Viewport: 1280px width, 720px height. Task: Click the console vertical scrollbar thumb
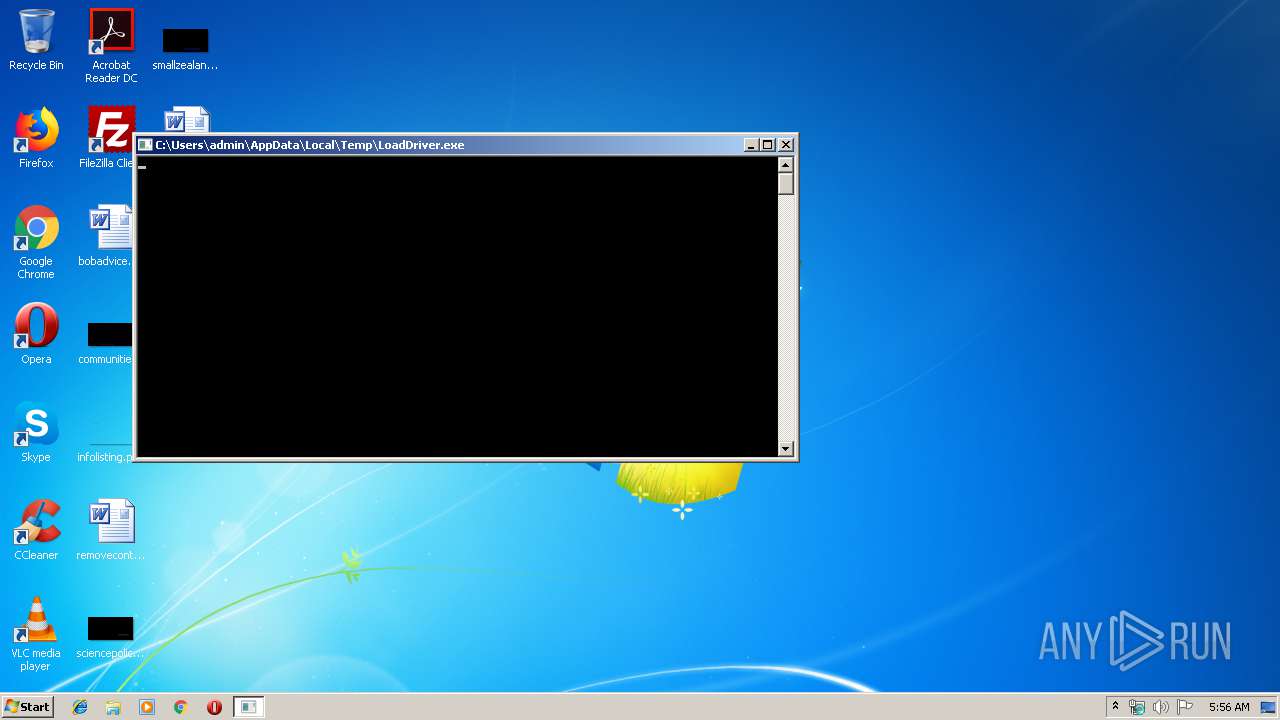(x=786, y=184)
